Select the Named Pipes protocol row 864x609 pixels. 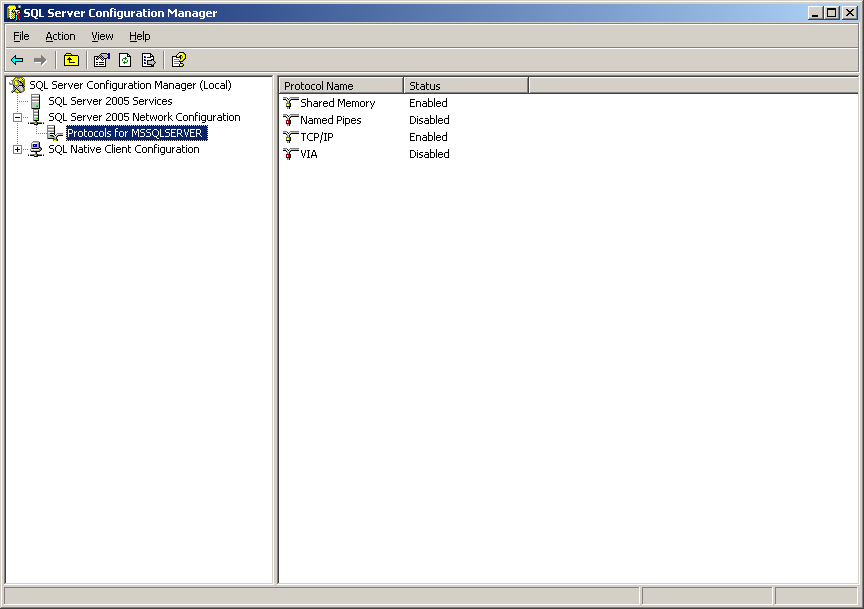(331, 120)
